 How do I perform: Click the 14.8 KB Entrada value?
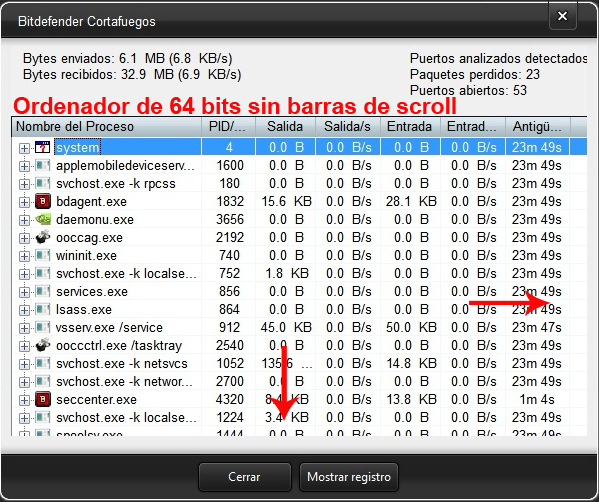click(411, 363)
